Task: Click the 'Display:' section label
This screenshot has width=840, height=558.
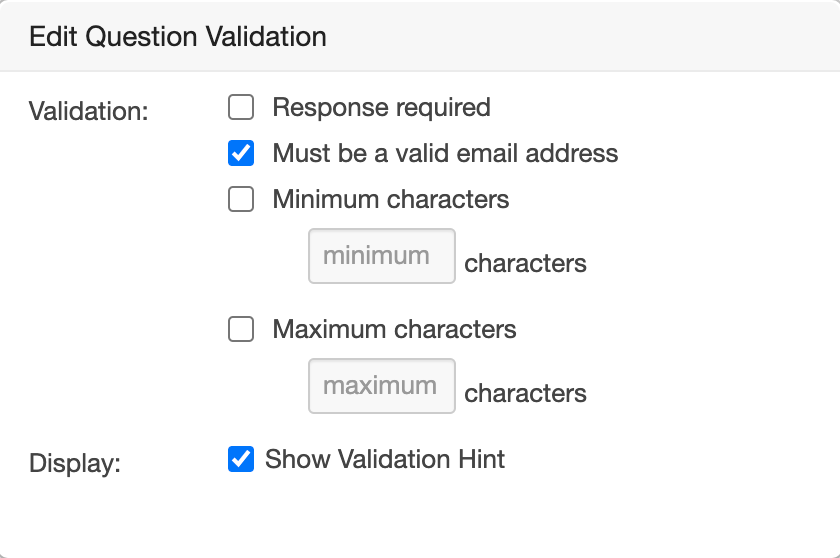Action: pos(74,465)
